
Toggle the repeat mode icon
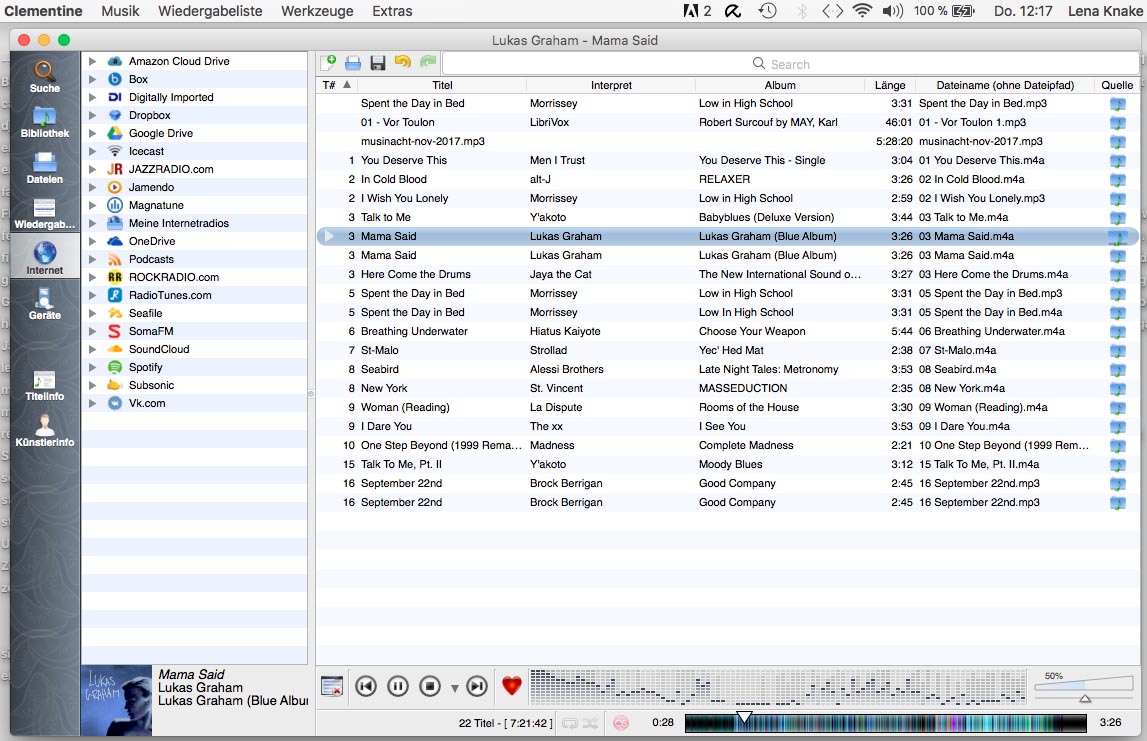point(570,722)
